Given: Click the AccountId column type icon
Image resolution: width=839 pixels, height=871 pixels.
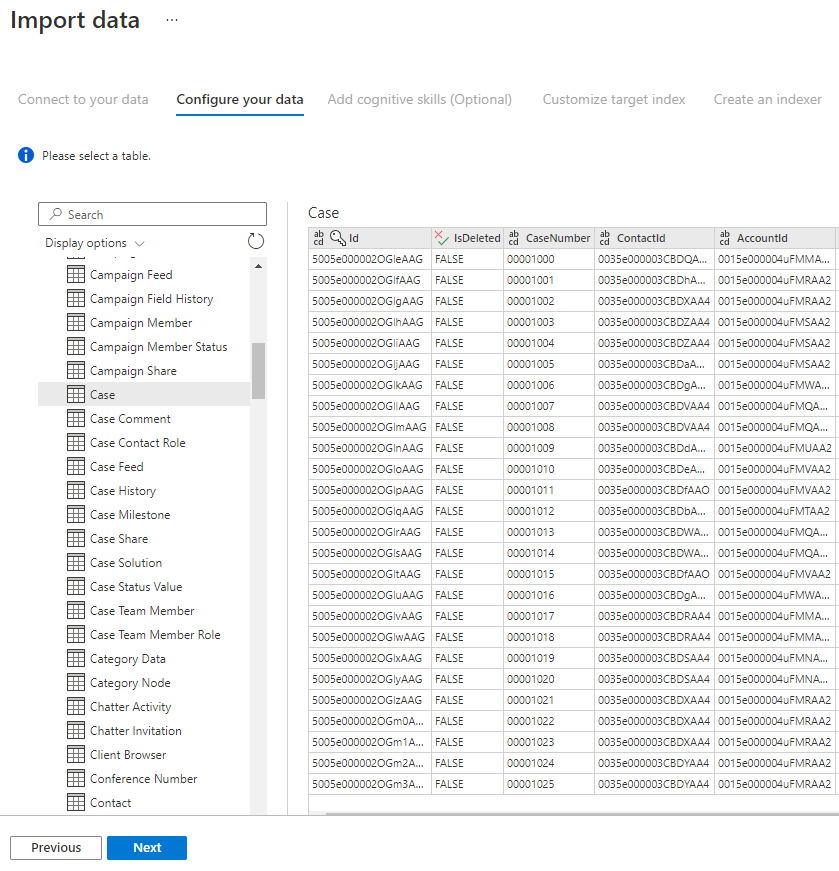Looking at the screenshot, I should (725, 238).
